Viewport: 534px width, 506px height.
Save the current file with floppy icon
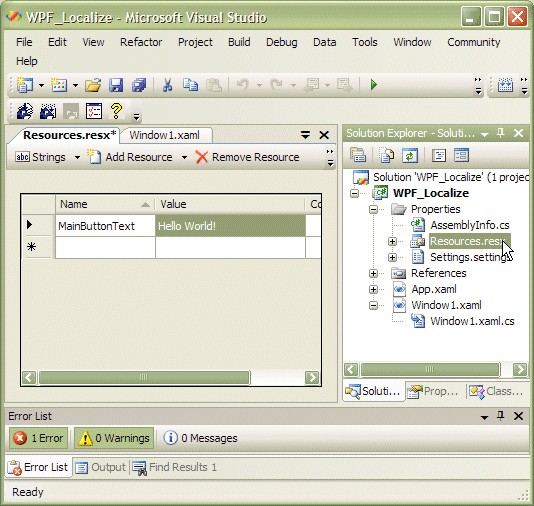(x=116, y=85)
